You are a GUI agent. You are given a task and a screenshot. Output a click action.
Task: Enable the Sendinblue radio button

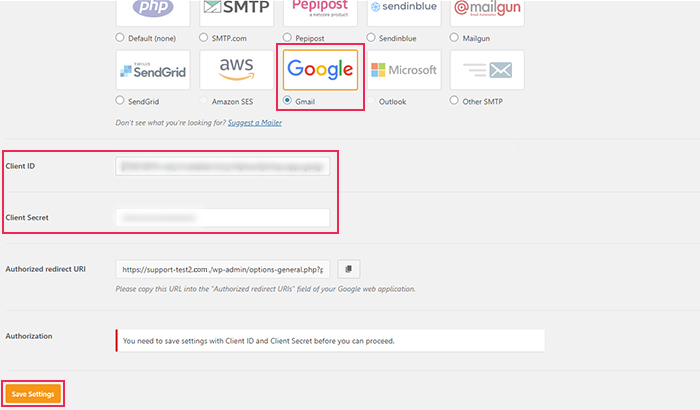pos(371,38)
